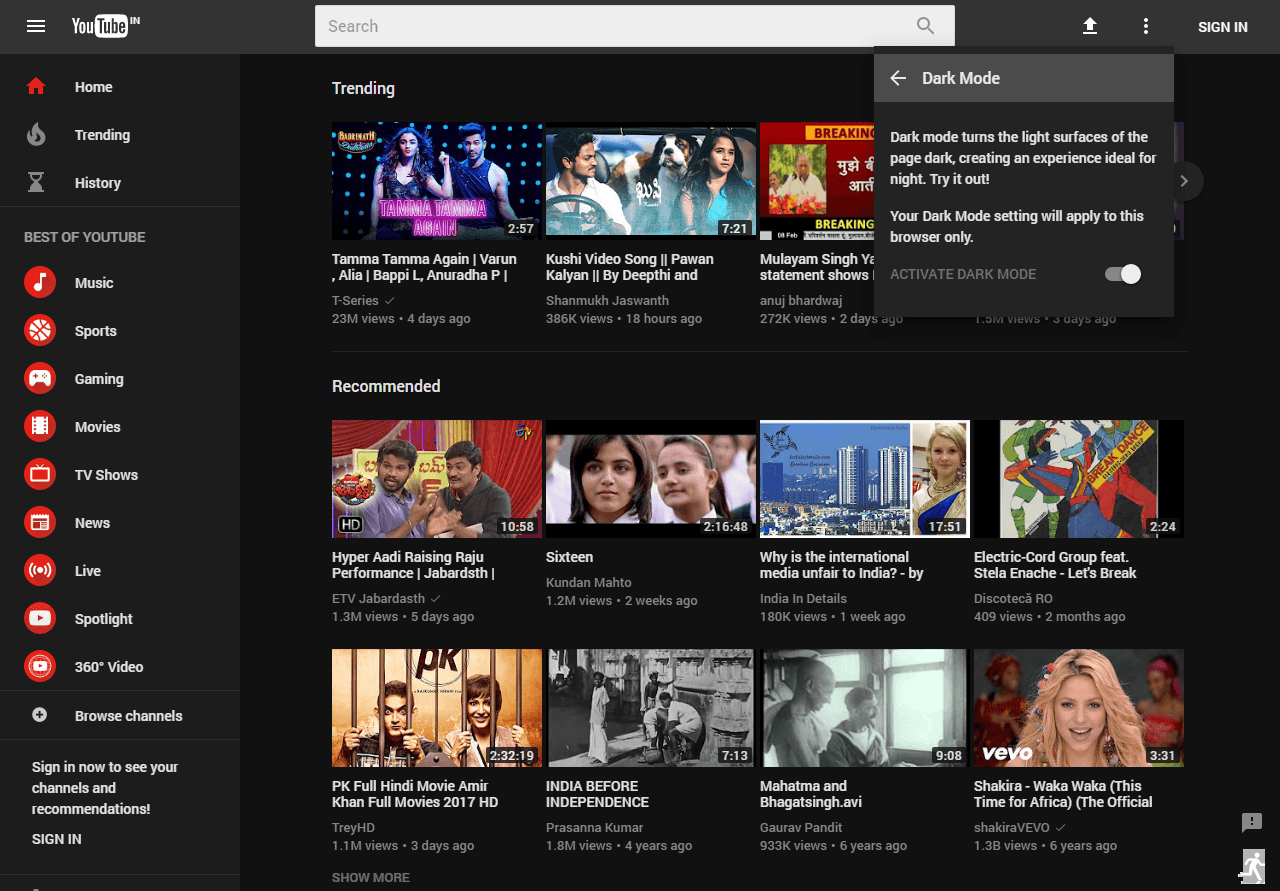1280x891 pixels.
Task: Toggle the Activate Dark Mode switch
Action: point(1123,274)
